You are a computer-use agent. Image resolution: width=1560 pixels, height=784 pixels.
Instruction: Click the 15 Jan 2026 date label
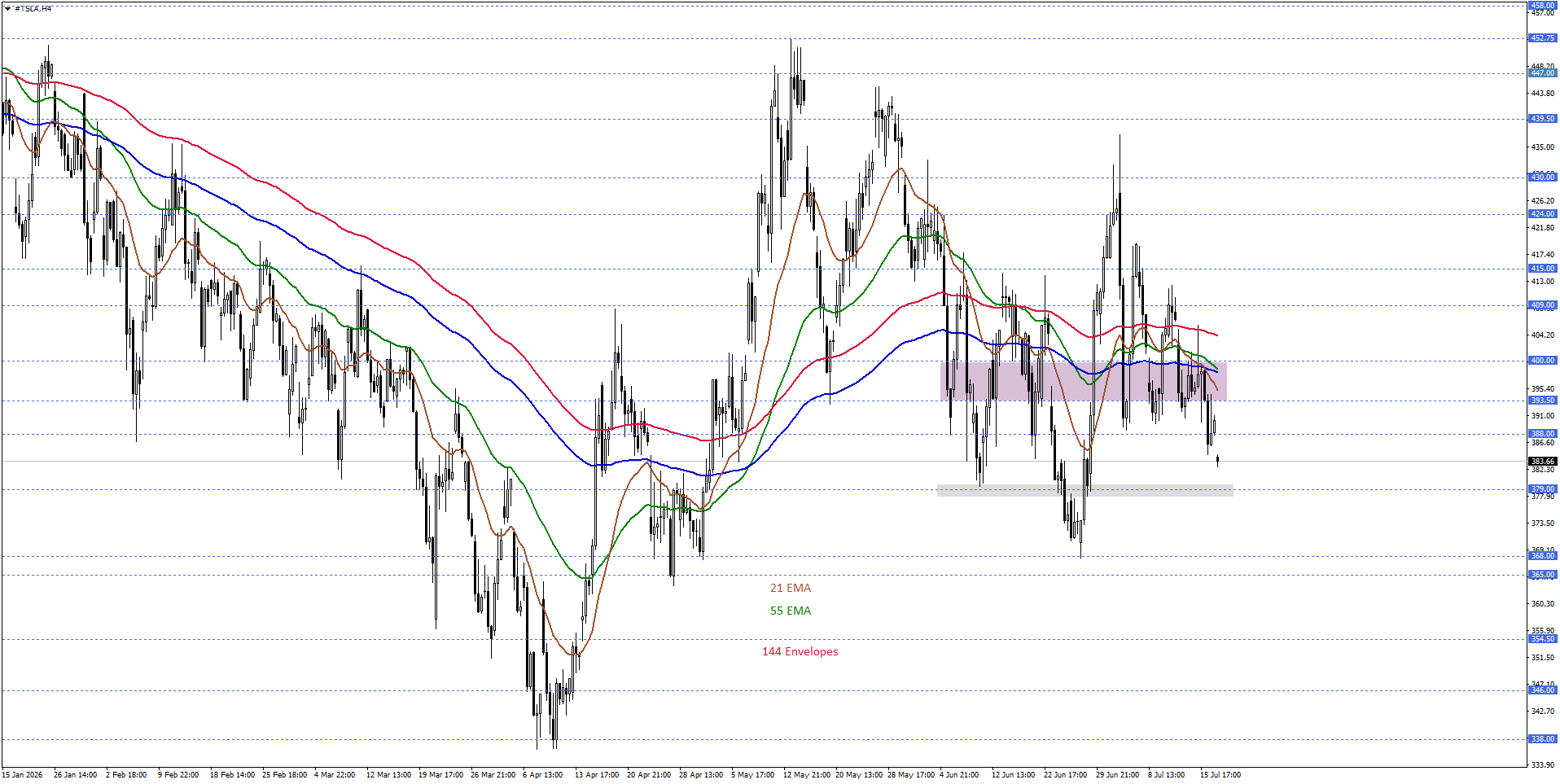[23, 775]
